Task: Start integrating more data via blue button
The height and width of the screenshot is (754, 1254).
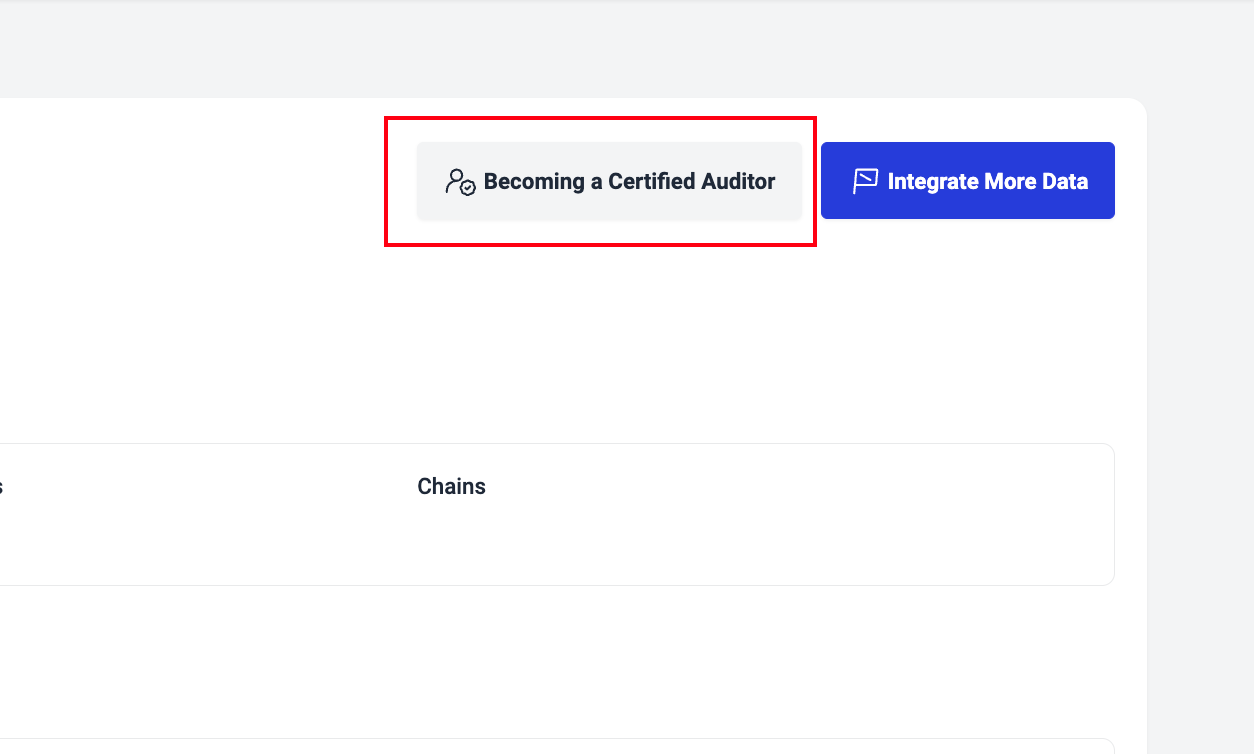Action: point(967,181)
